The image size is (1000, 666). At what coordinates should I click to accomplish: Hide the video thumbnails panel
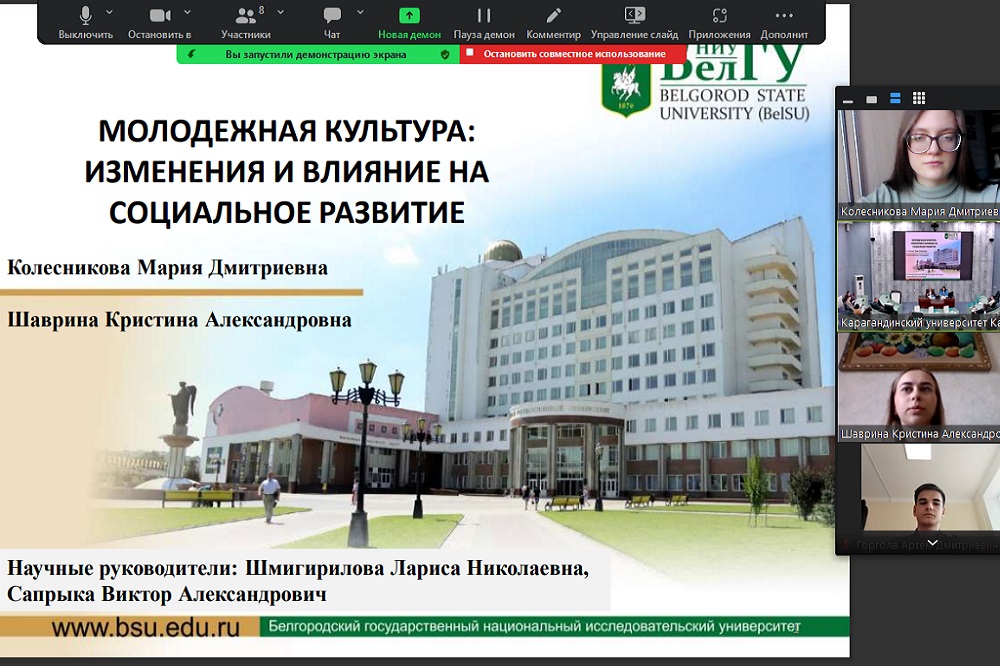click(847, 99)
